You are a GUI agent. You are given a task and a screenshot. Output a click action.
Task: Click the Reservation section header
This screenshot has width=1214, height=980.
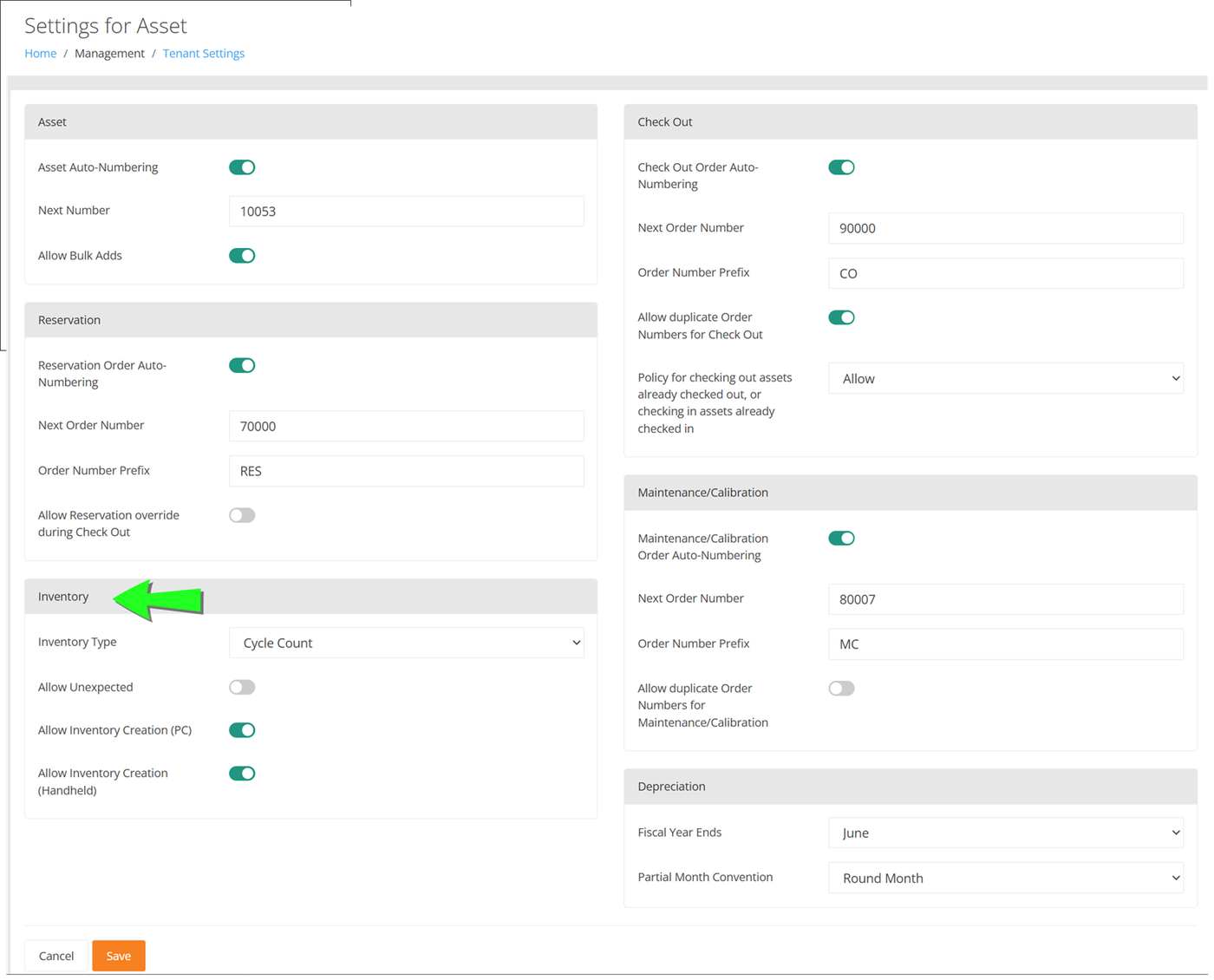click(x=310, y=320)
